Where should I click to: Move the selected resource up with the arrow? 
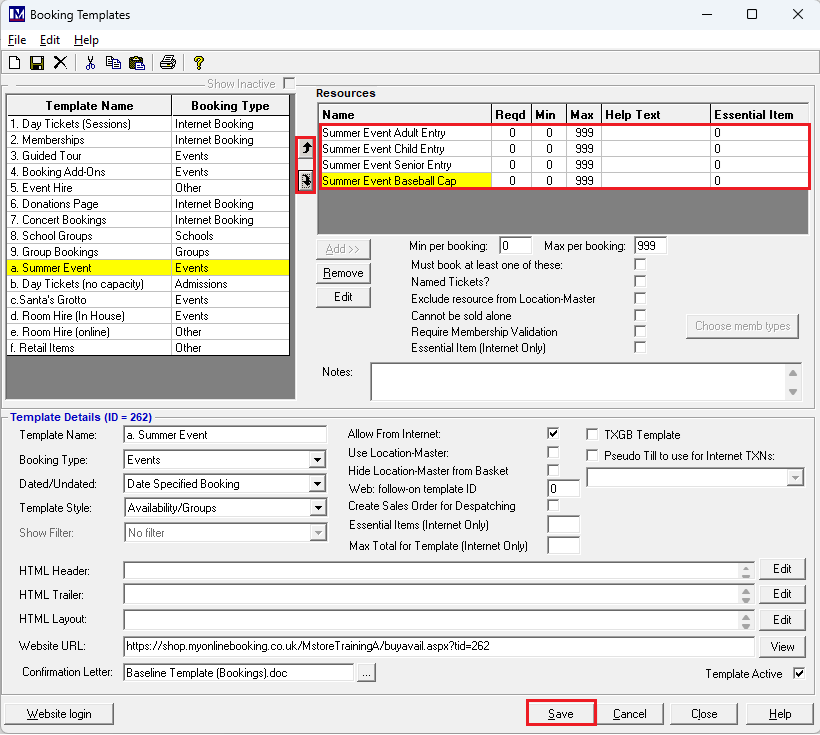(x=306, y=148)
